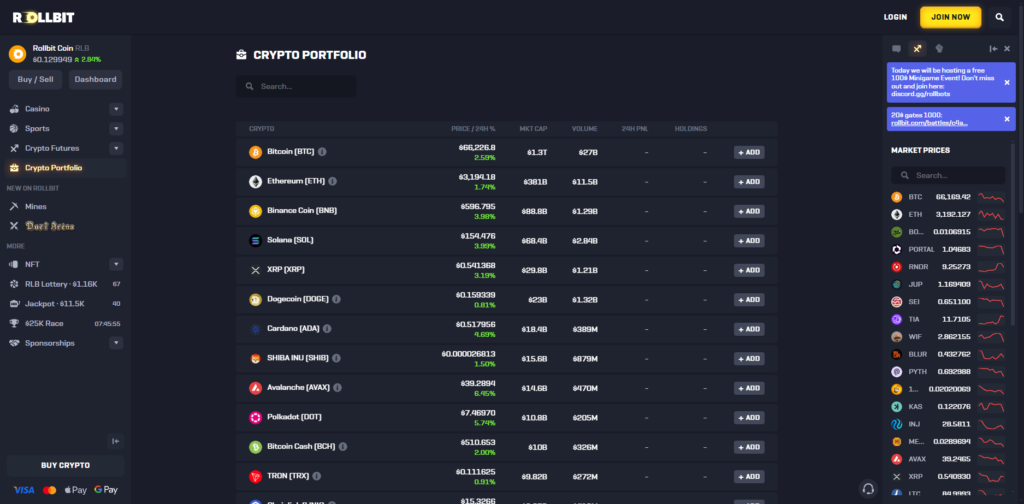Open Crypto Portfolio in the sidebar
Image resolution: width=1024 pixels, height=504 pixels.
[65, 168]
